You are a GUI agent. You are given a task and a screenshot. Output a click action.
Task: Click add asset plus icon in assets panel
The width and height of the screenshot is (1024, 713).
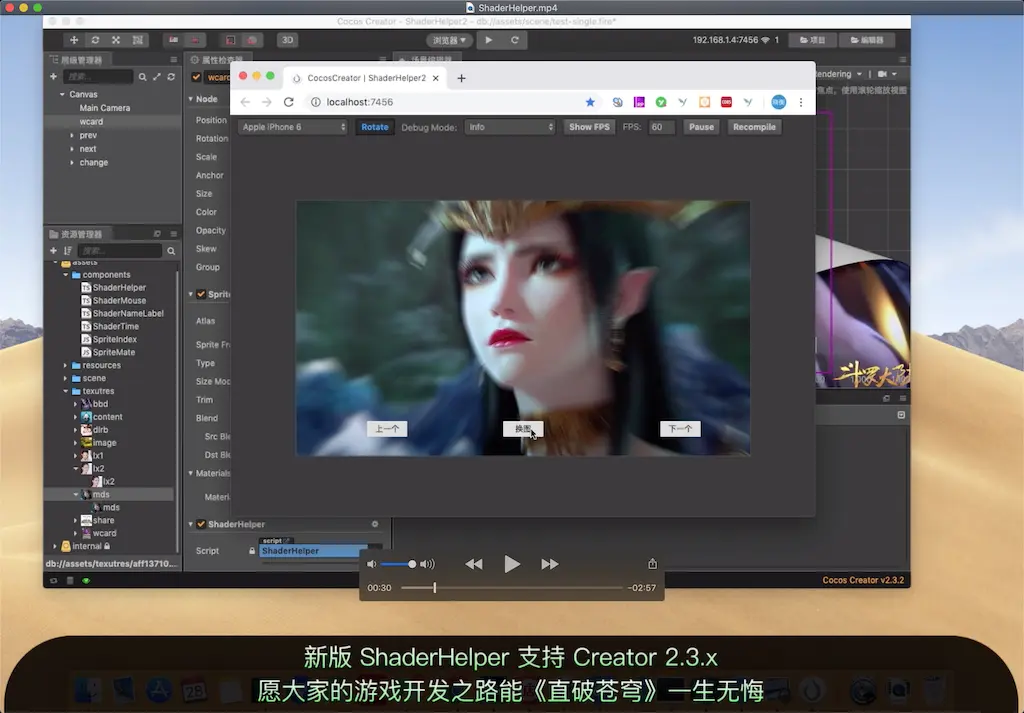(54, 251)
